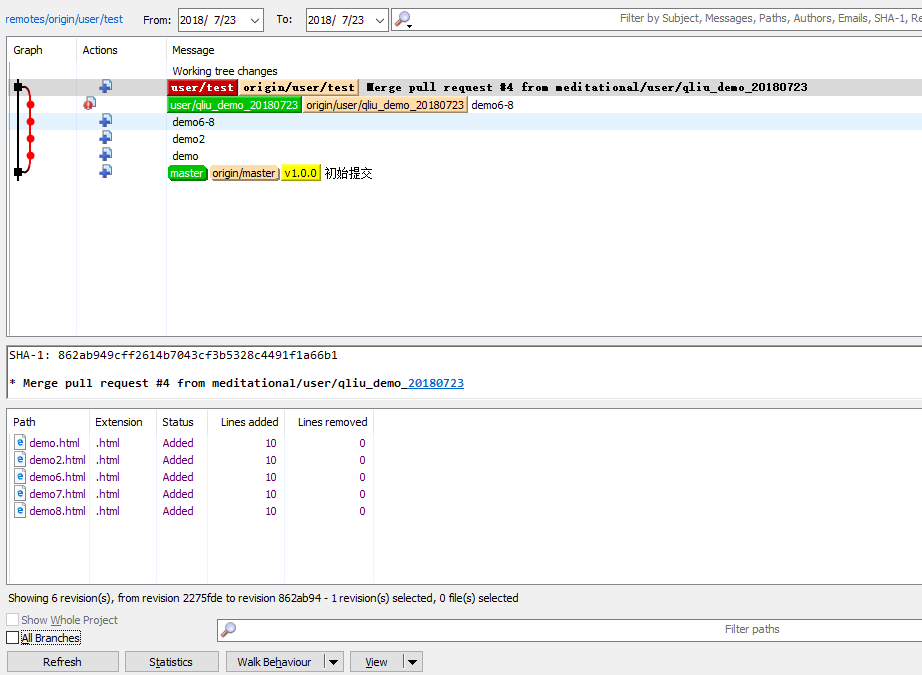
Task: Toggle the Show Whole Project checkbox
Action: click(x=13, y=620)
